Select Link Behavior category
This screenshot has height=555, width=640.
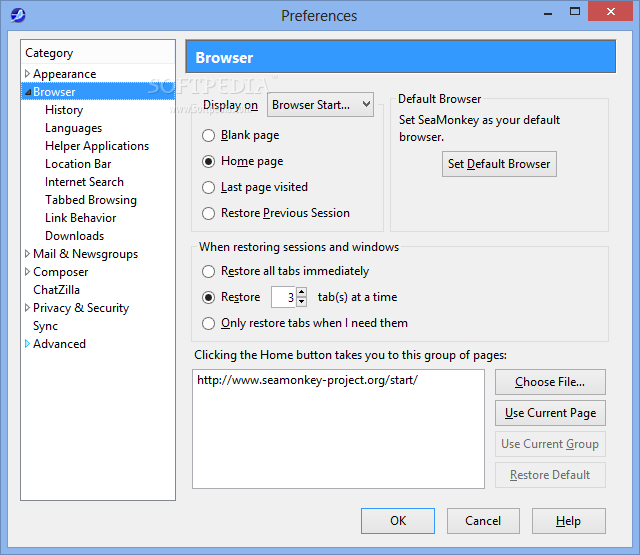[x=80, y=218]
